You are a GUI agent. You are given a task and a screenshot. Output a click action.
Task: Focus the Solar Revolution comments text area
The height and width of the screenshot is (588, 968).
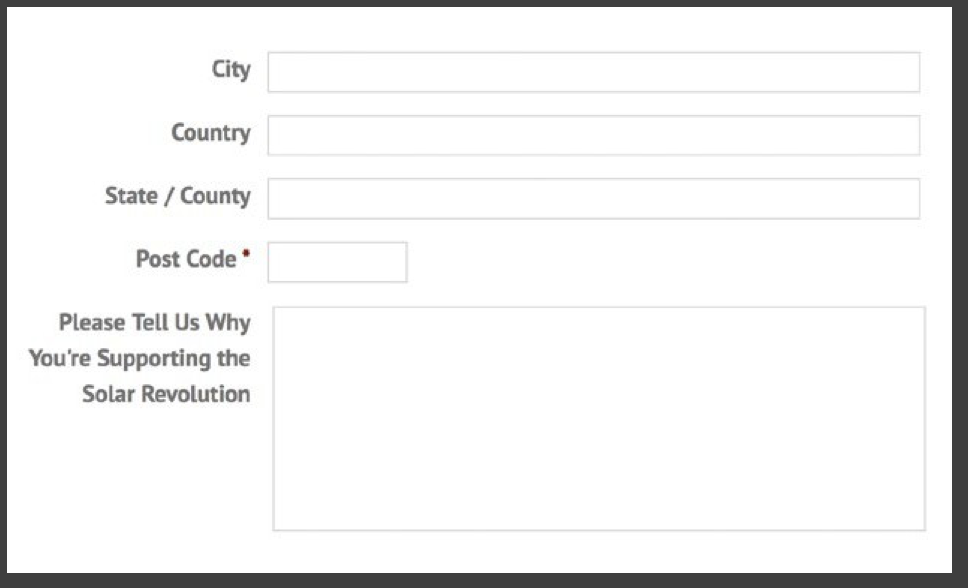click(598, 418)
